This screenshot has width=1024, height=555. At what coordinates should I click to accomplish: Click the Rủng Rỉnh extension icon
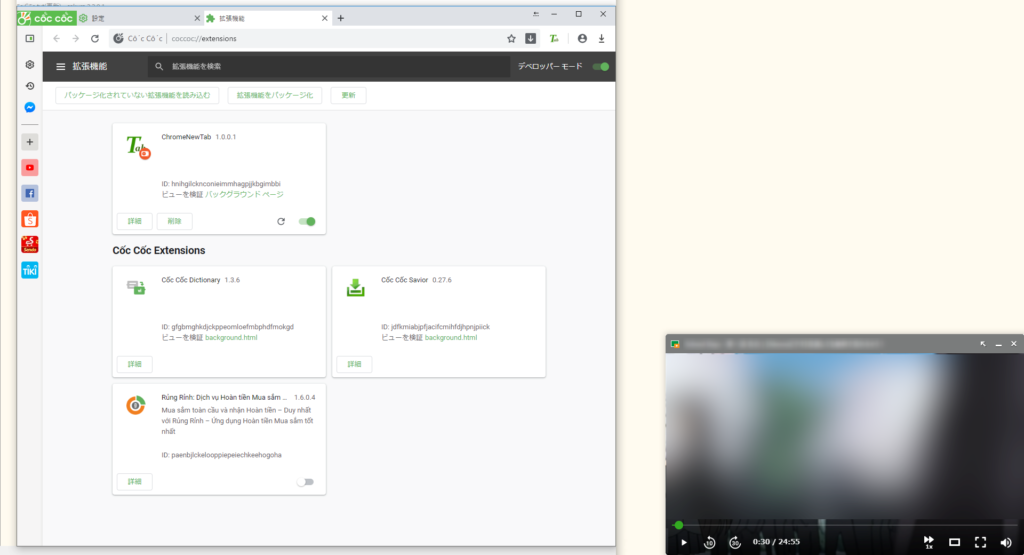[136, 405]
